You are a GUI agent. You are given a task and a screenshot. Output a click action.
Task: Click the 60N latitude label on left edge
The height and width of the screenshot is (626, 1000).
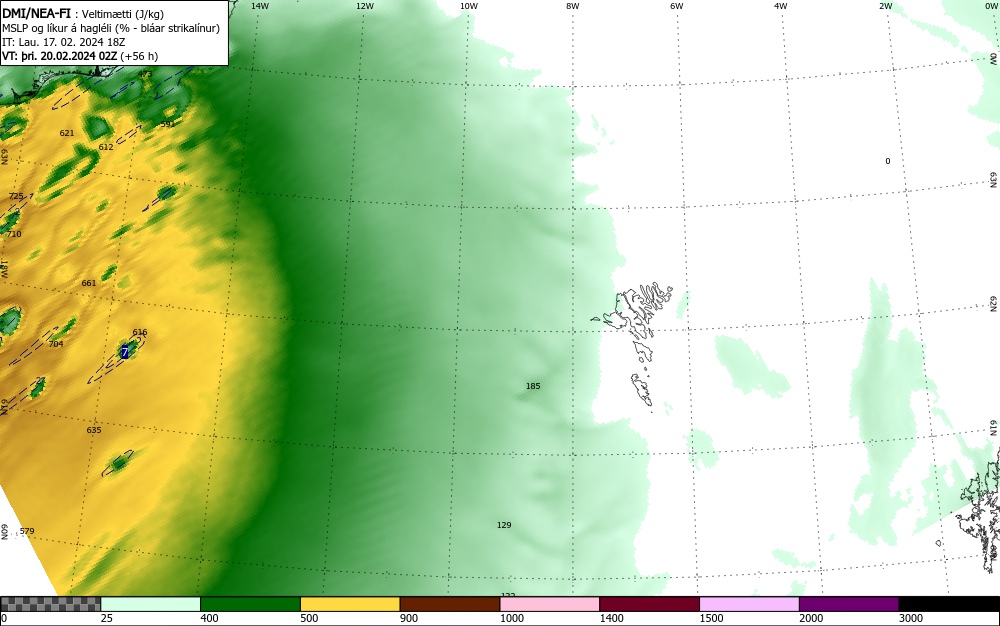[4, 532]
